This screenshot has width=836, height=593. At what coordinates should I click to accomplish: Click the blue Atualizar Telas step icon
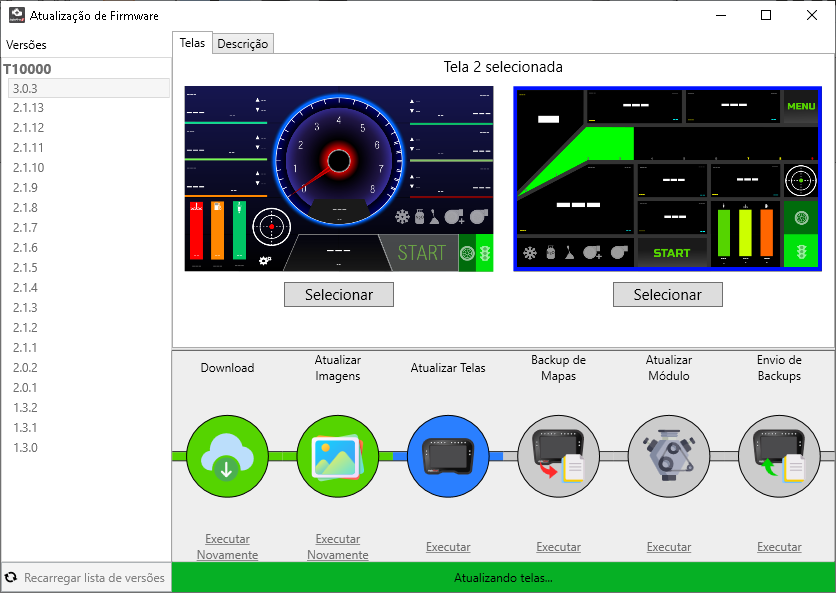pos(448,457)
